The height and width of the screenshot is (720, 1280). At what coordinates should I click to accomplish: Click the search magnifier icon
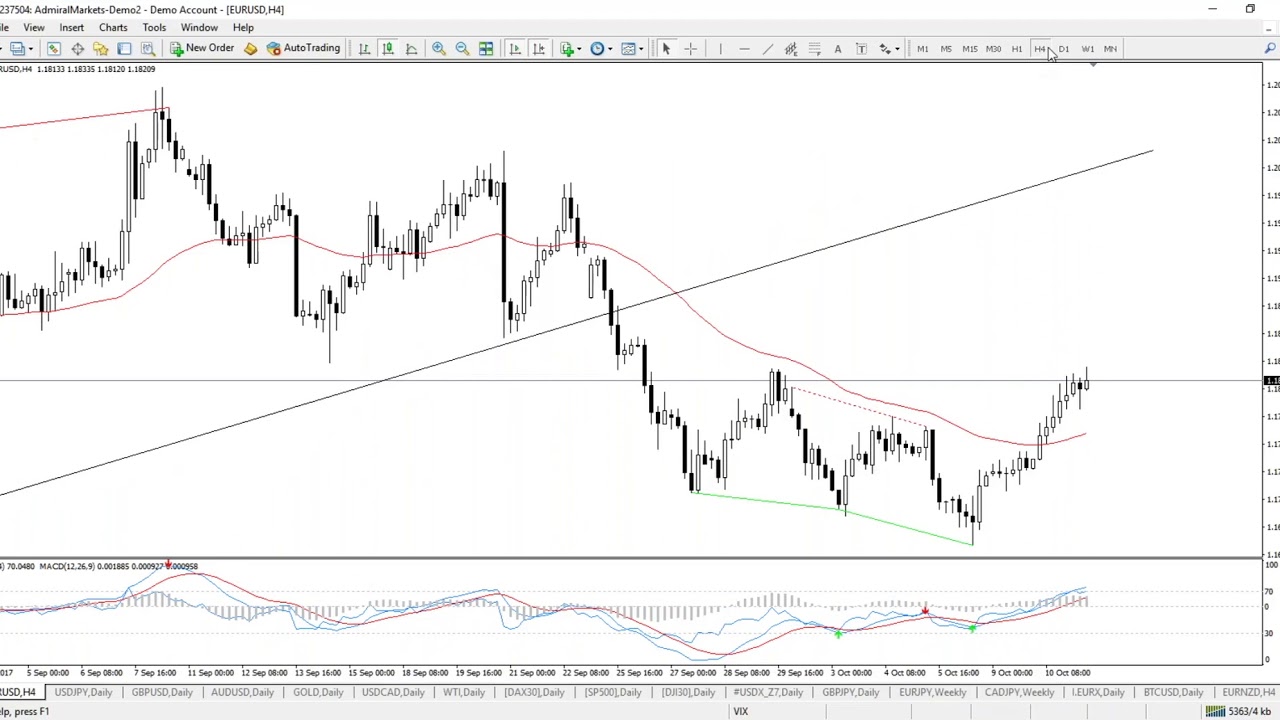pyautogui.click(x=1270, y=48)
